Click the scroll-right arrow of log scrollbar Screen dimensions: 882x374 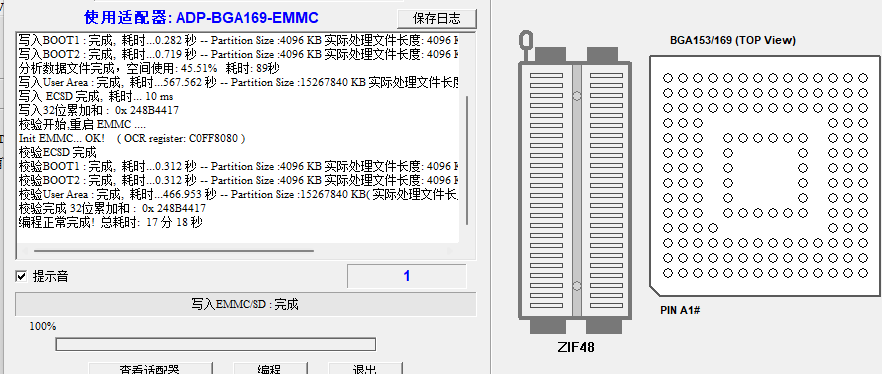point(450,251)
